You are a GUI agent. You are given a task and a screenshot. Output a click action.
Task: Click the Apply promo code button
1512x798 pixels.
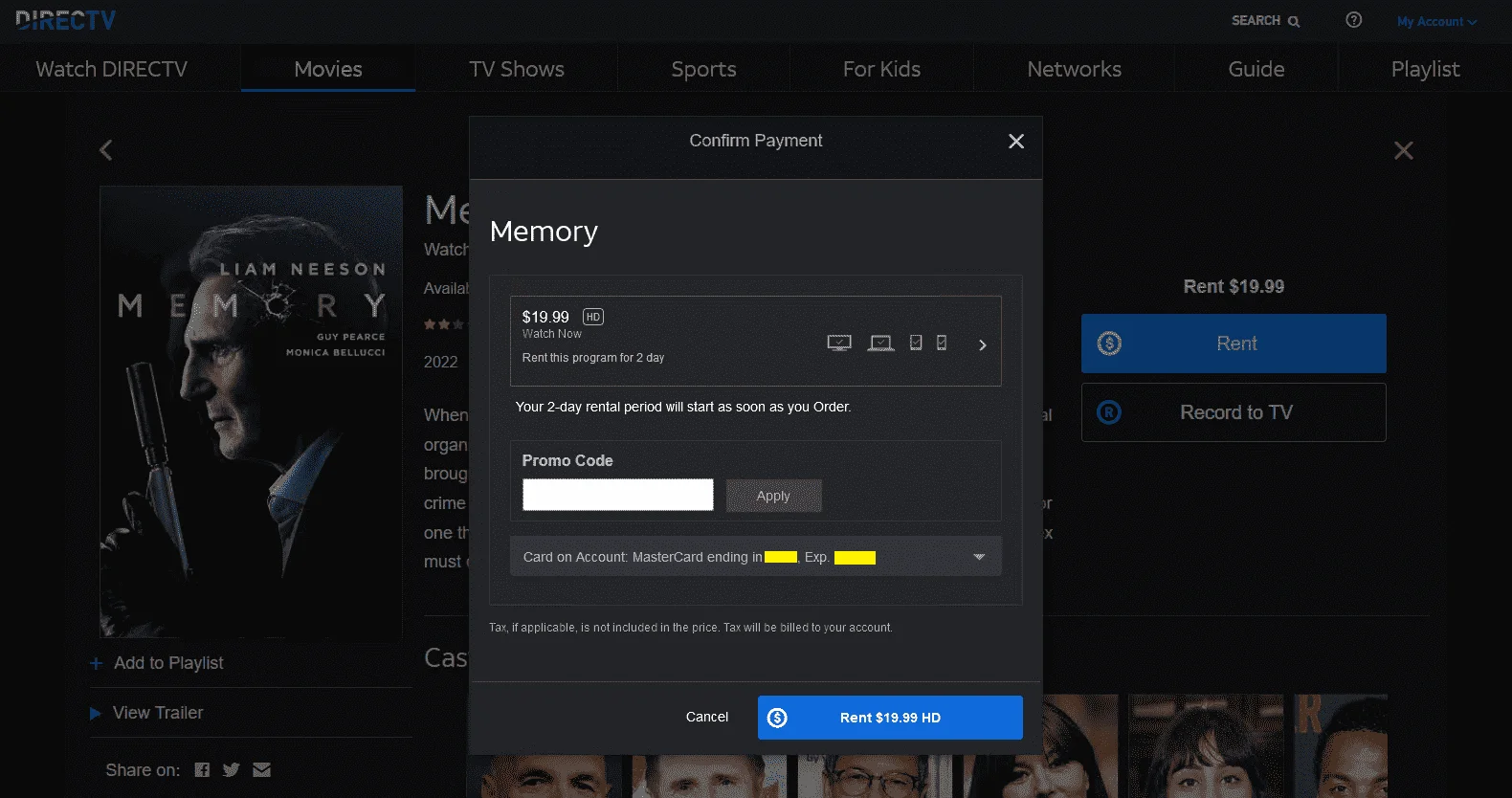pyautogui.click(x=773, y=496)
